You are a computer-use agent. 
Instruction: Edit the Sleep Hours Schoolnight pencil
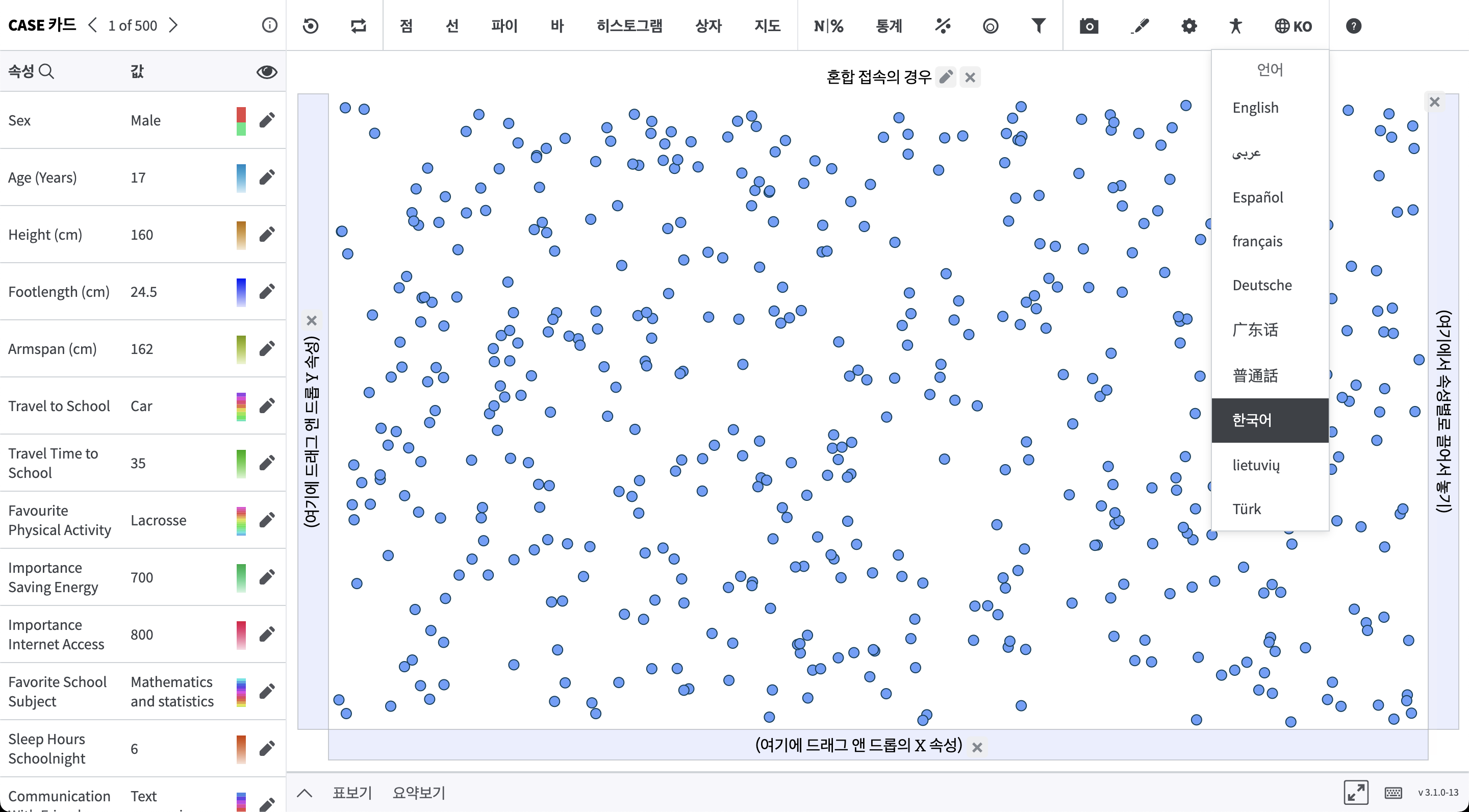pos(267,748)
